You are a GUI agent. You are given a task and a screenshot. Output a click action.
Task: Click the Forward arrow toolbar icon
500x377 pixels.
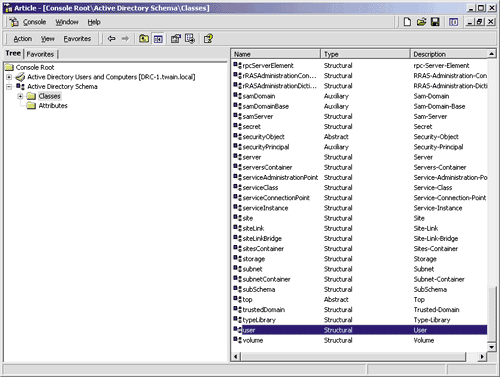point(125,39)
